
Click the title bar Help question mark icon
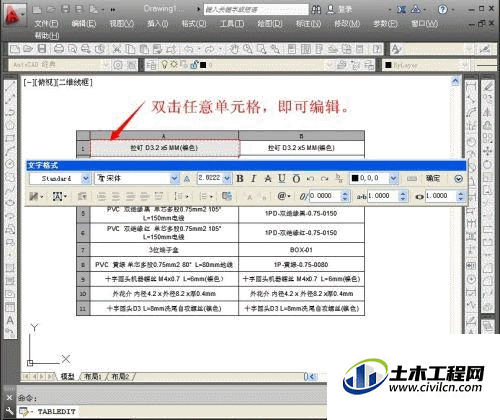click(443, 9)
